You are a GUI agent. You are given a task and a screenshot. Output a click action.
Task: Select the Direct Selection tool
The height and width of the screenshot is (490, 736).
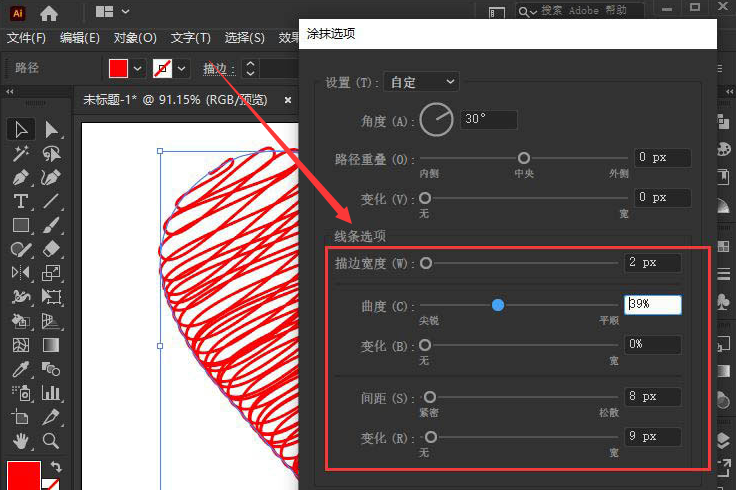(51, 130)
